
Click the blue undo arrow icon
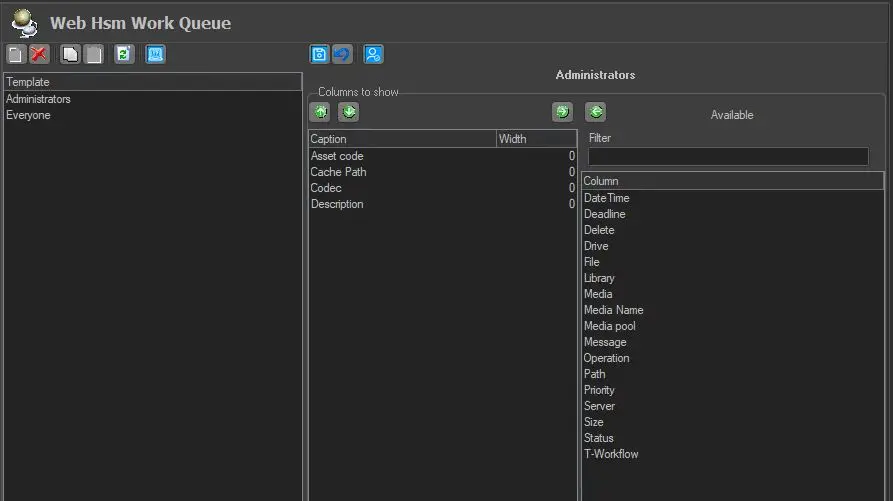pyautogui.click(x=342, y=55)
